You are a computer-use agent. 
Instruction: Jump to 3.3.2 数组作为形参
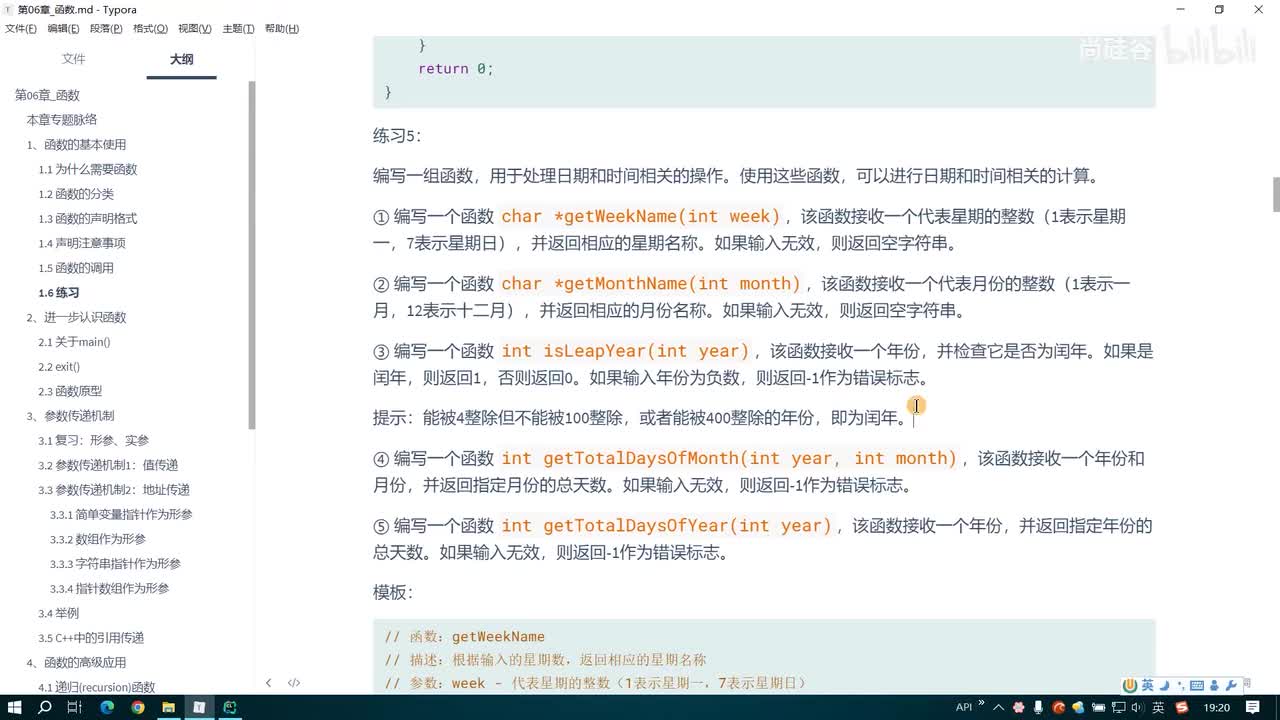[98, 539]
